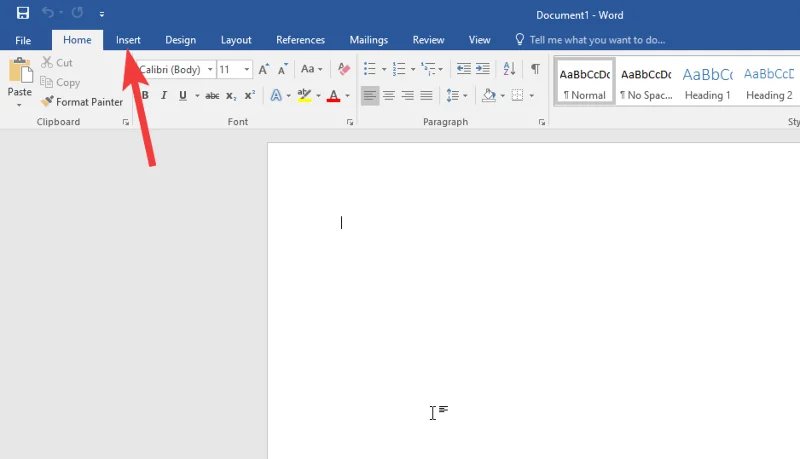Viewport: 800px width, 459px height.
Task: Toggle Bold formatting
Action: pyautogui.click(x=145, y=96)
